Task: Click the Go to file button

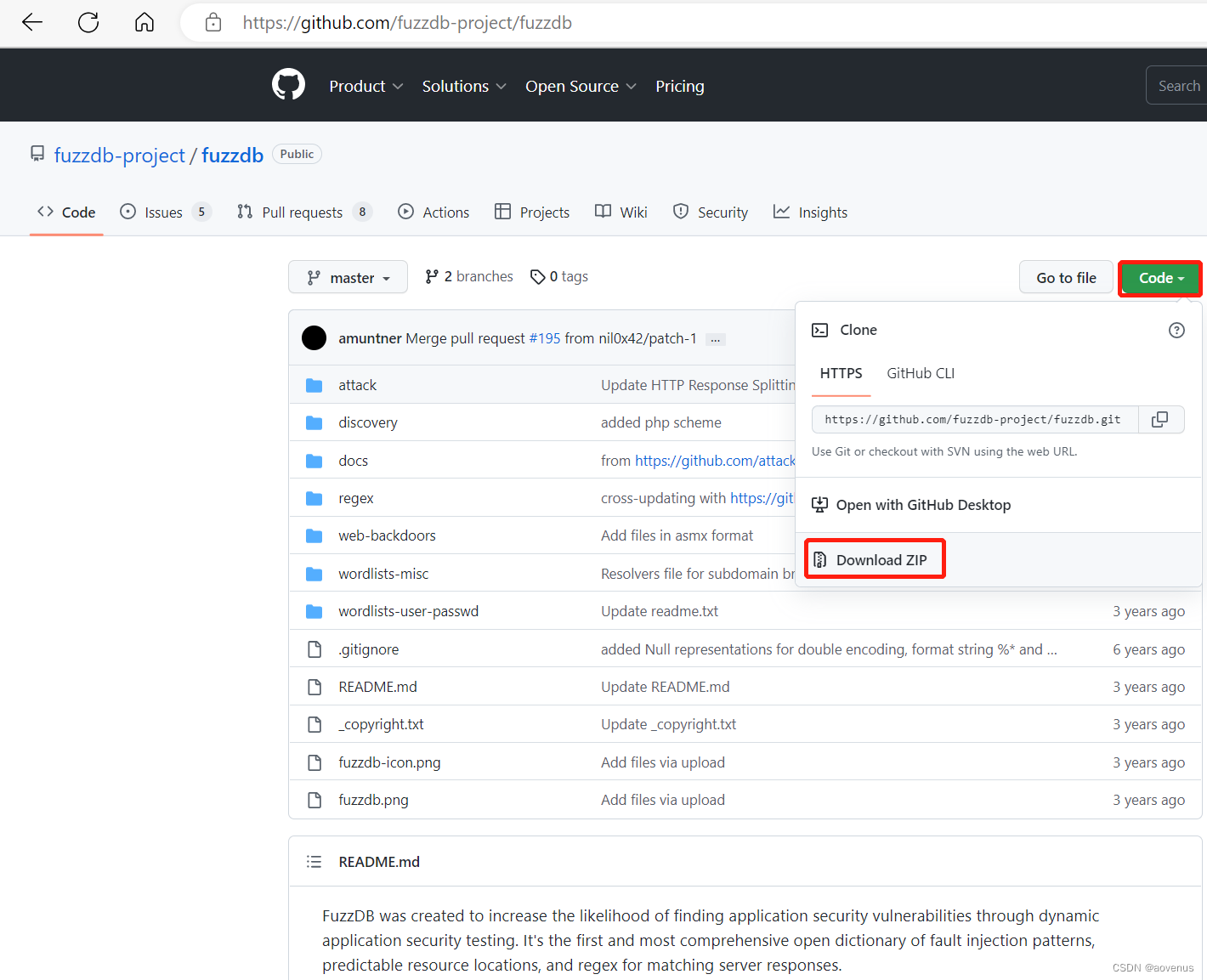Action: click(x=1066, y=277)
